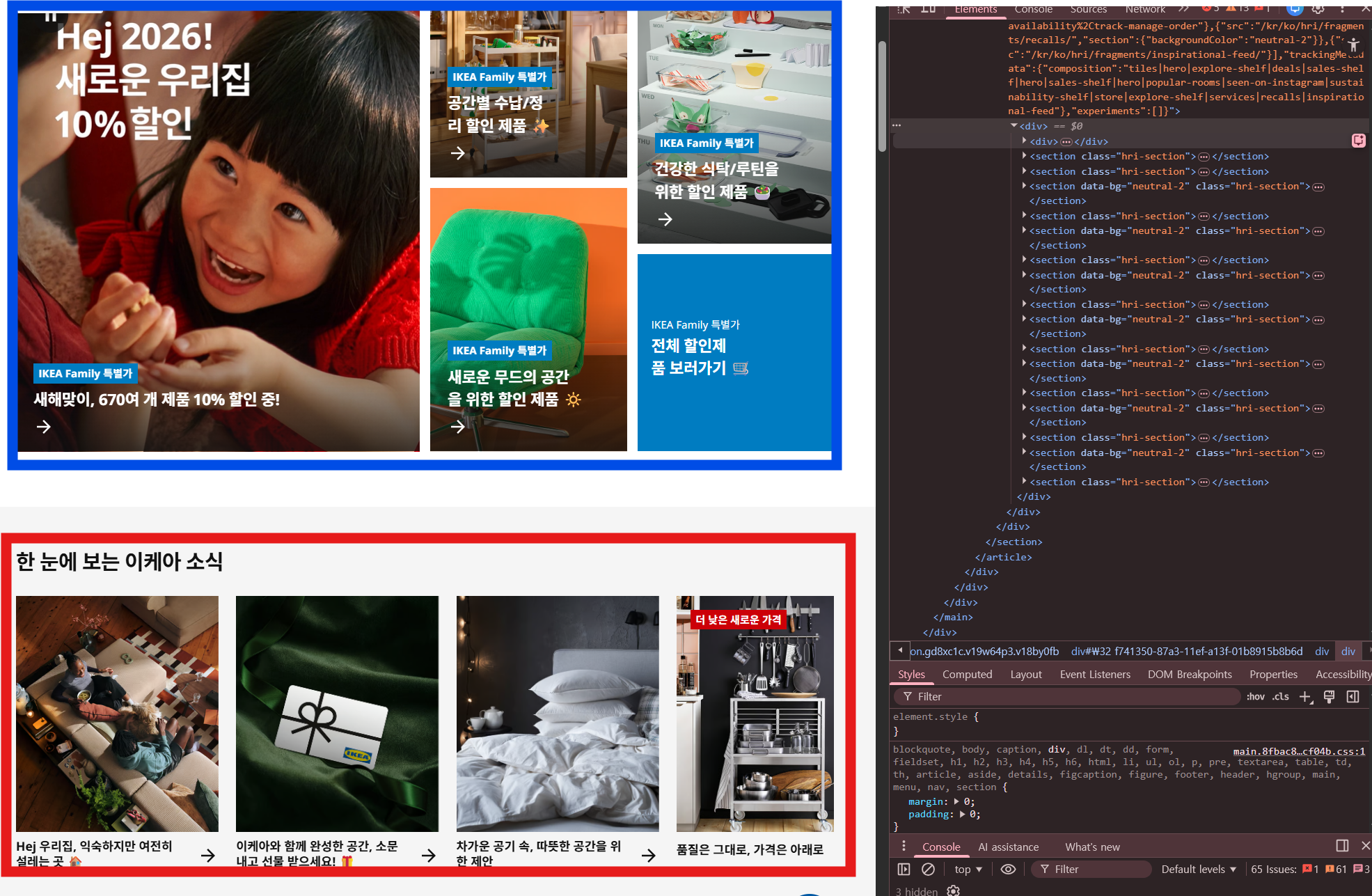Image resolution: width=1372 pixels, height=896 pixels.
Task: Click the AI assistance icon beside div row
Action: click(x=1358, y=141)
